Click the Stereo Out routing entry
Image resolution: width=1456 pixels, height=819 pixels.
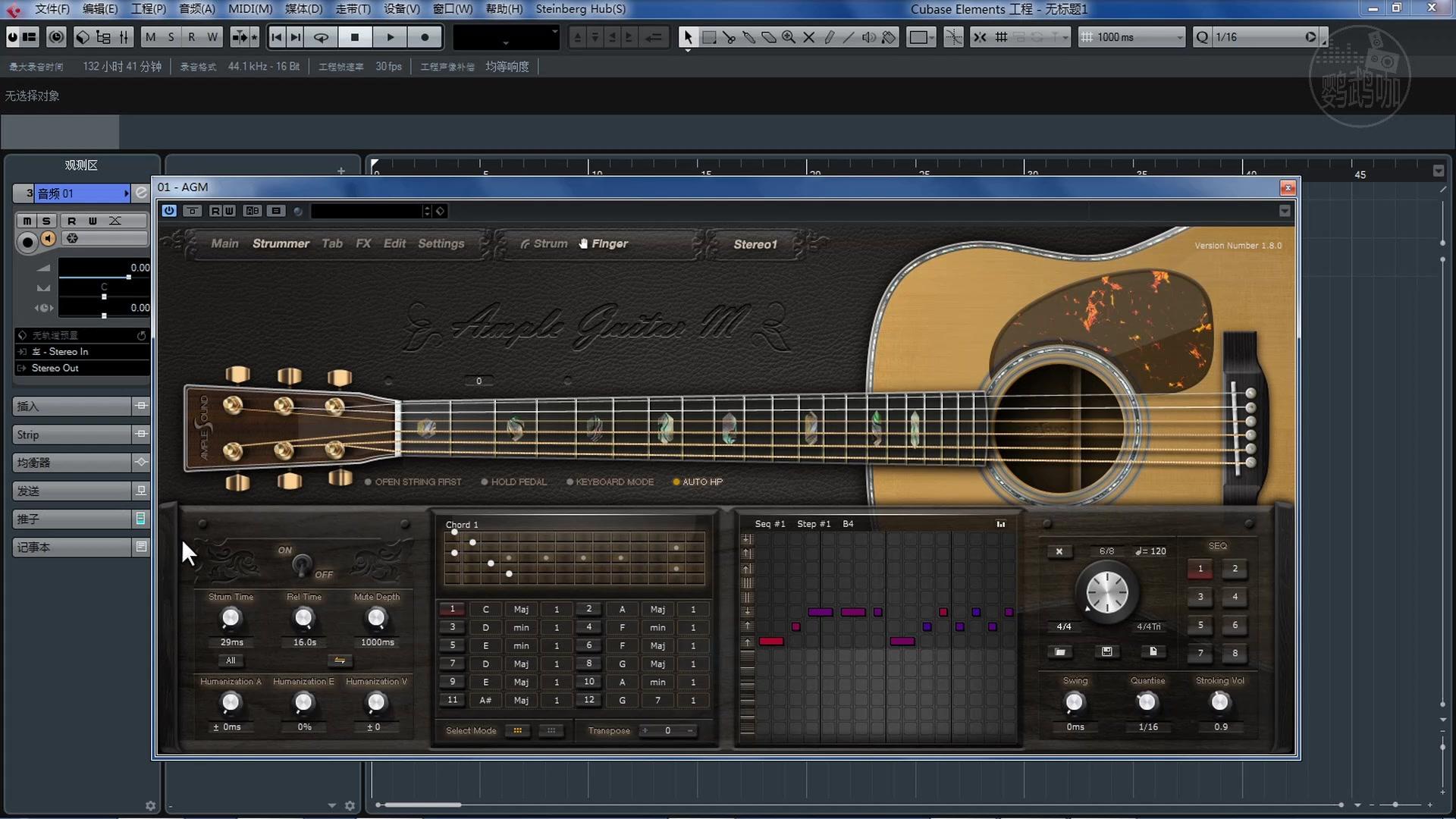coord(54,368)
